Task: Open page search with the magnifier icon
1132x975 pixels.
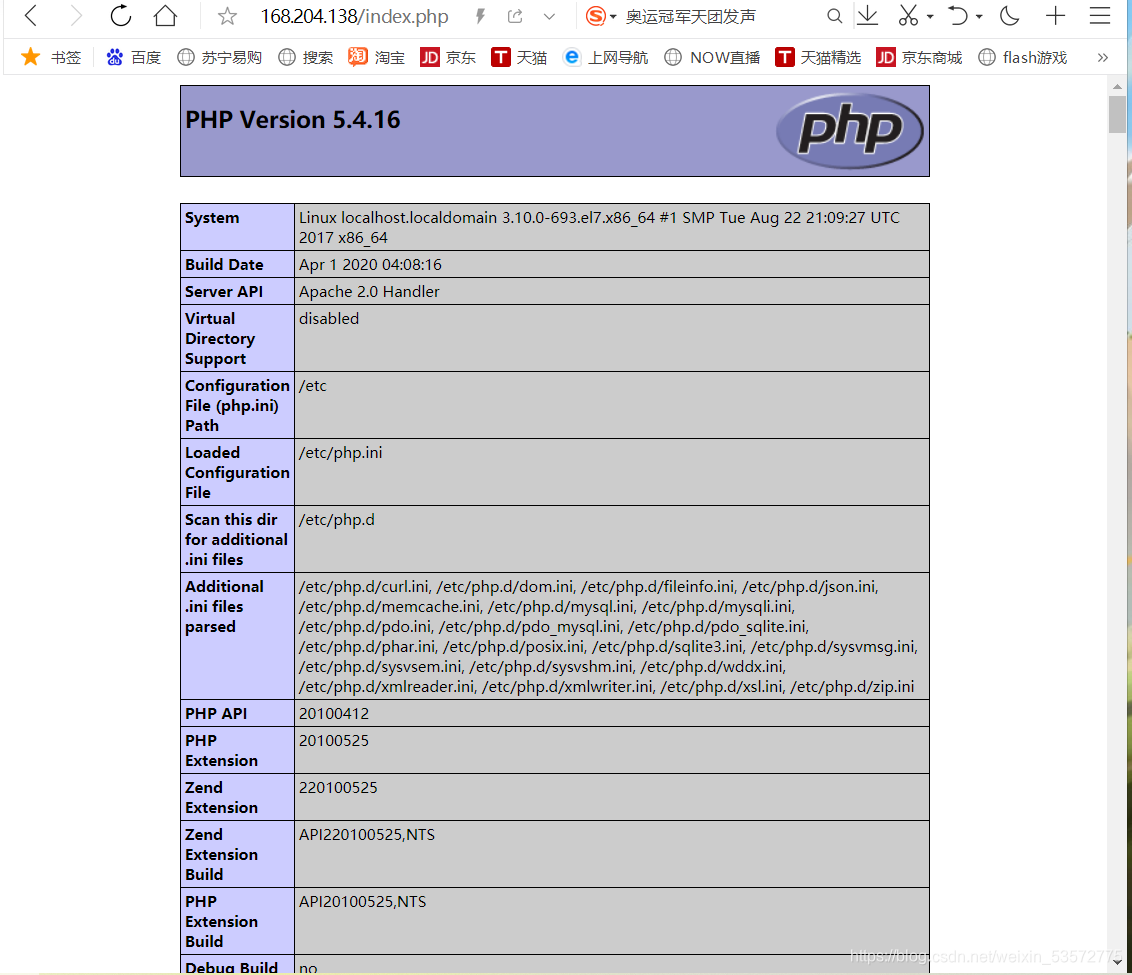Action: coord(835,16)
